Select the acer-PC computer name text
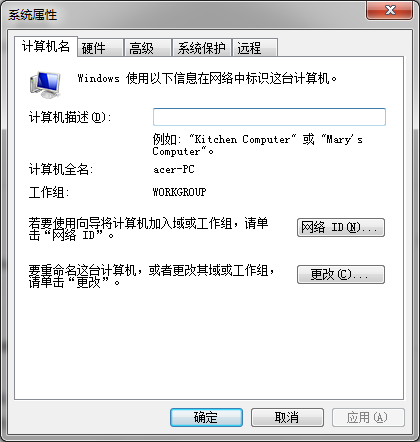 174,170
